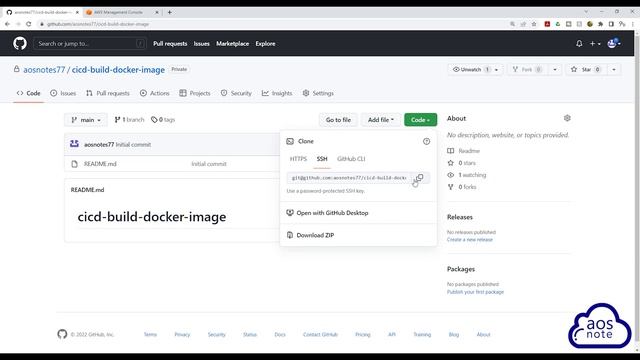
Task: Open the user avatar menu
Action: point(613,43)
